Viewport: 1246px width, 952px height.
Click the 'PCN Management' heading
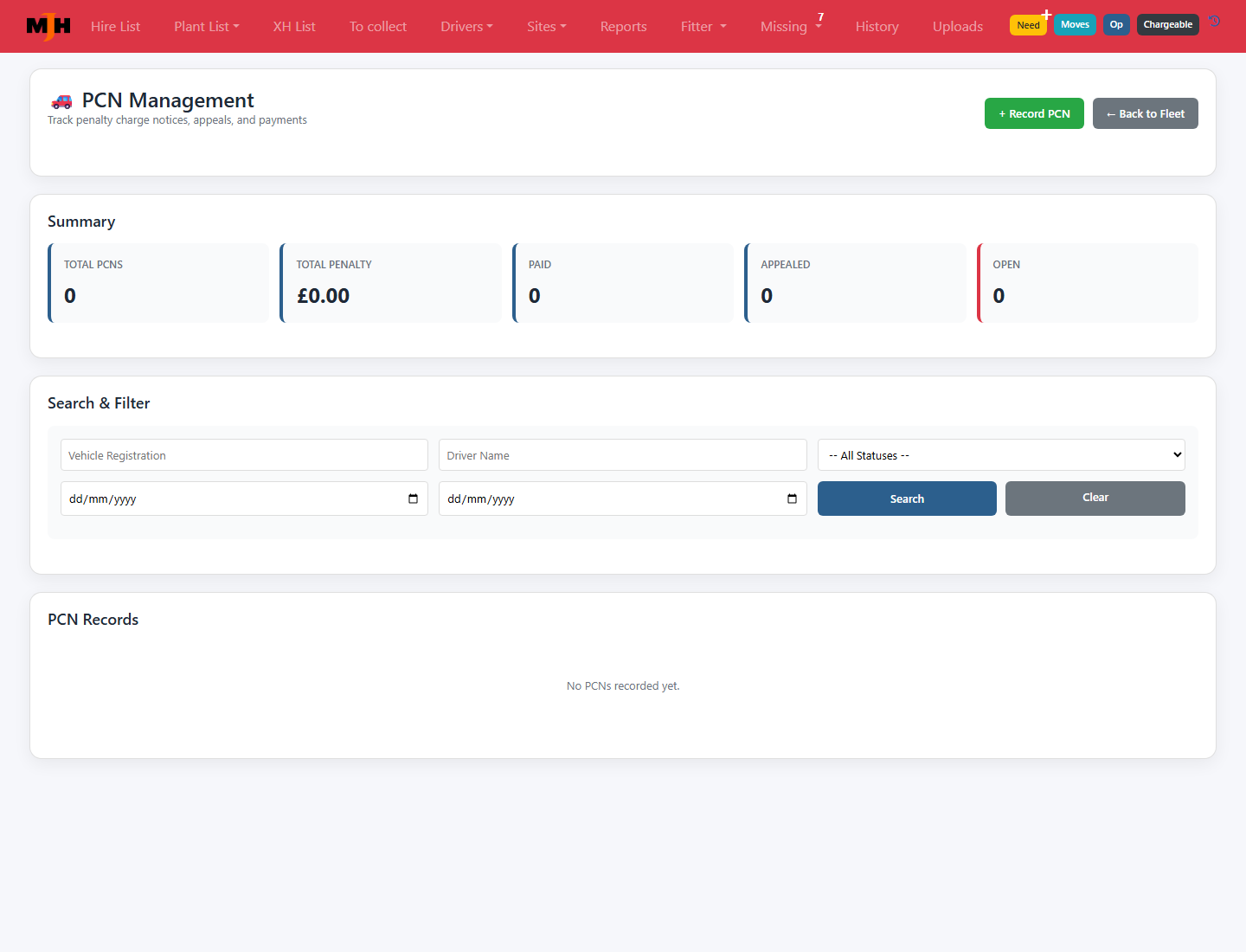click(x=168, y=100)
